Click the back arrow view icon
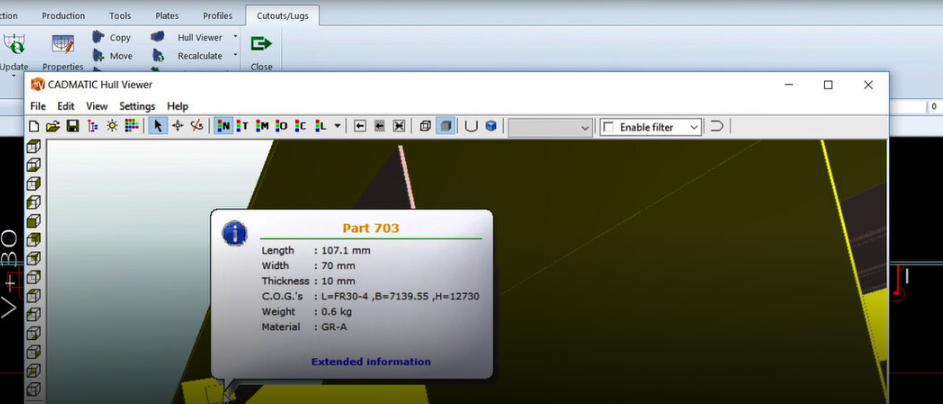 [360, 126]
